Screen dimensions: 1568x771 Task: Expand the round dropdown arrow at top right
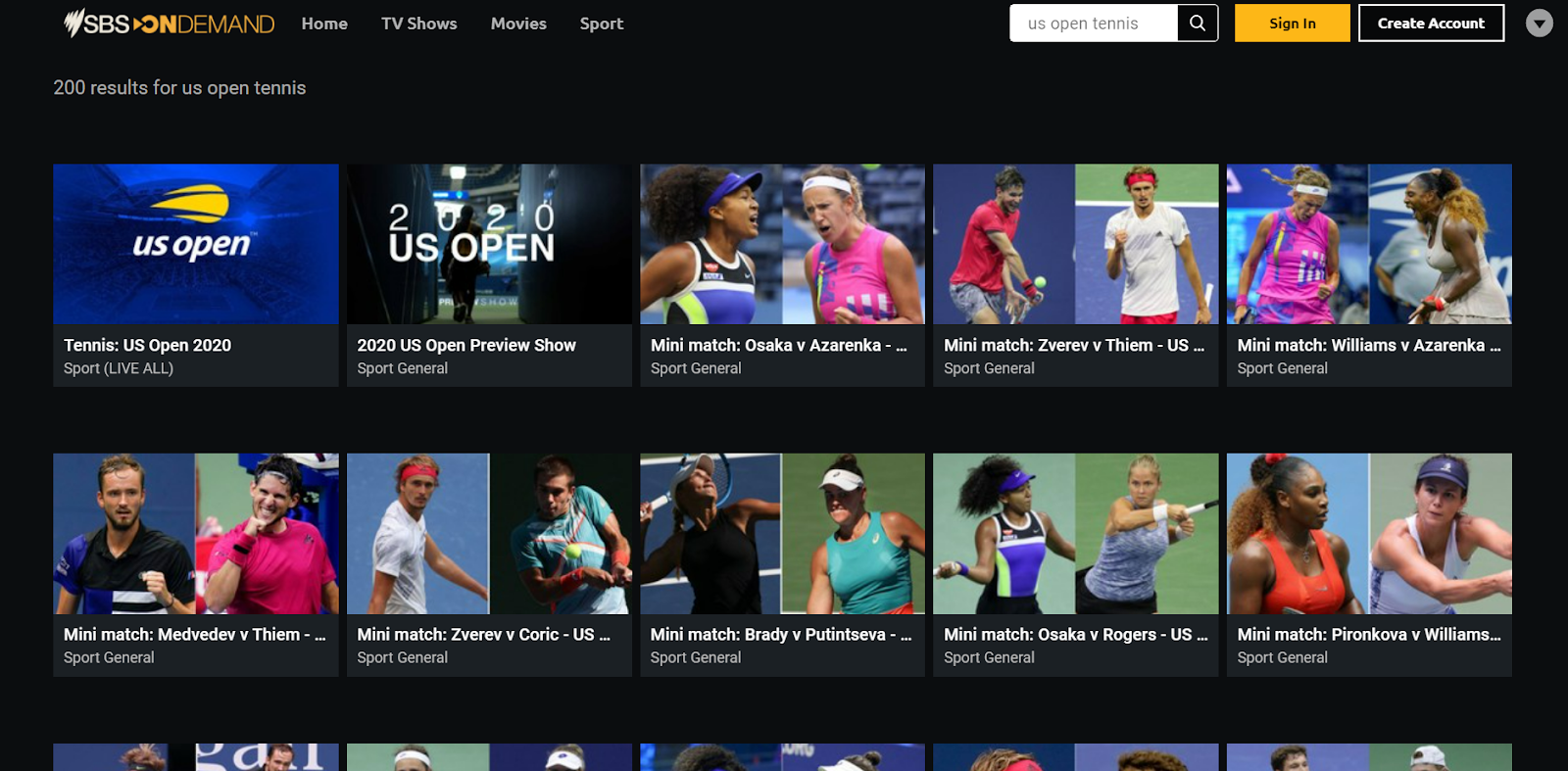click(1539, 24)
